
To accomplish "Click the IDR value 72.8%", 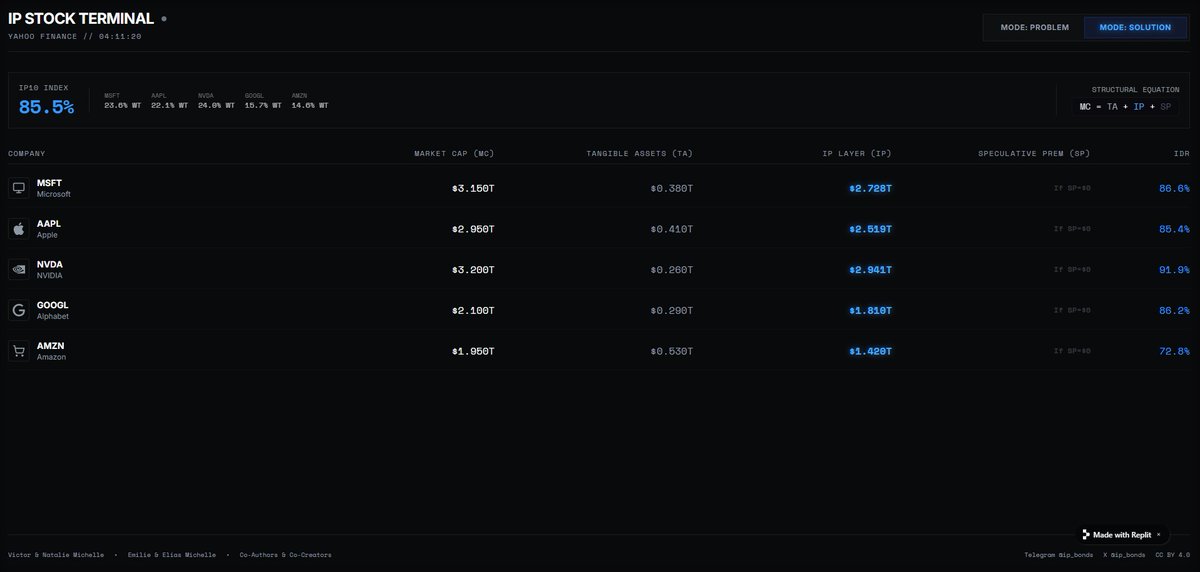I will pos(1174,351).
